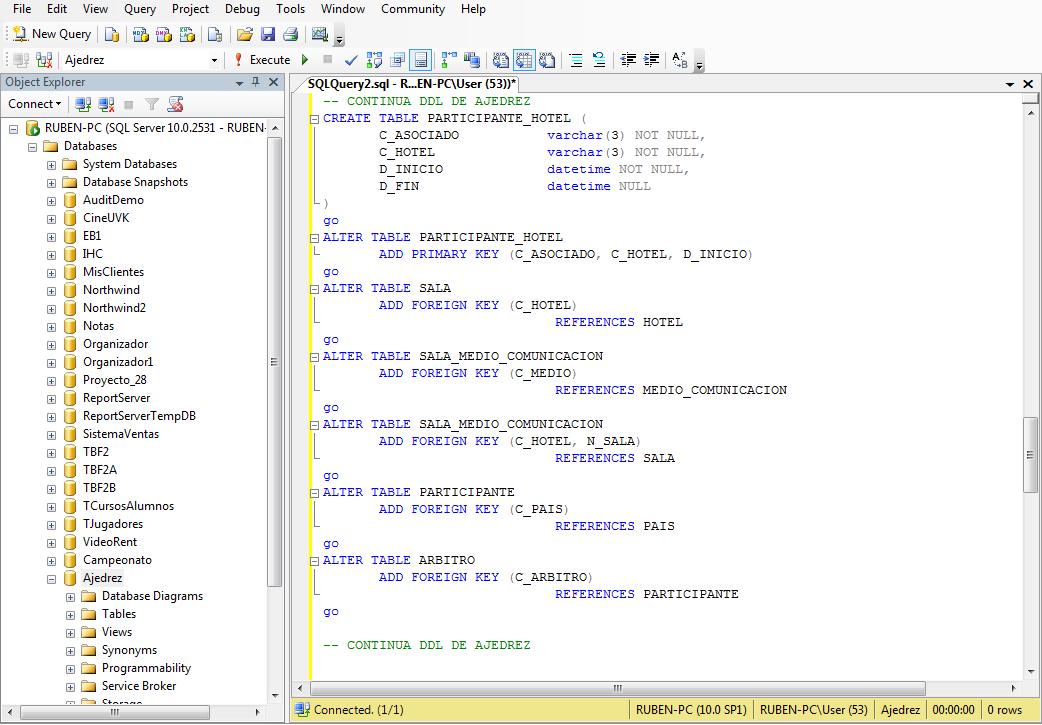Collapse the expanded Ajedrez database node
This screenshot has height=725, width=1042.
51,578
